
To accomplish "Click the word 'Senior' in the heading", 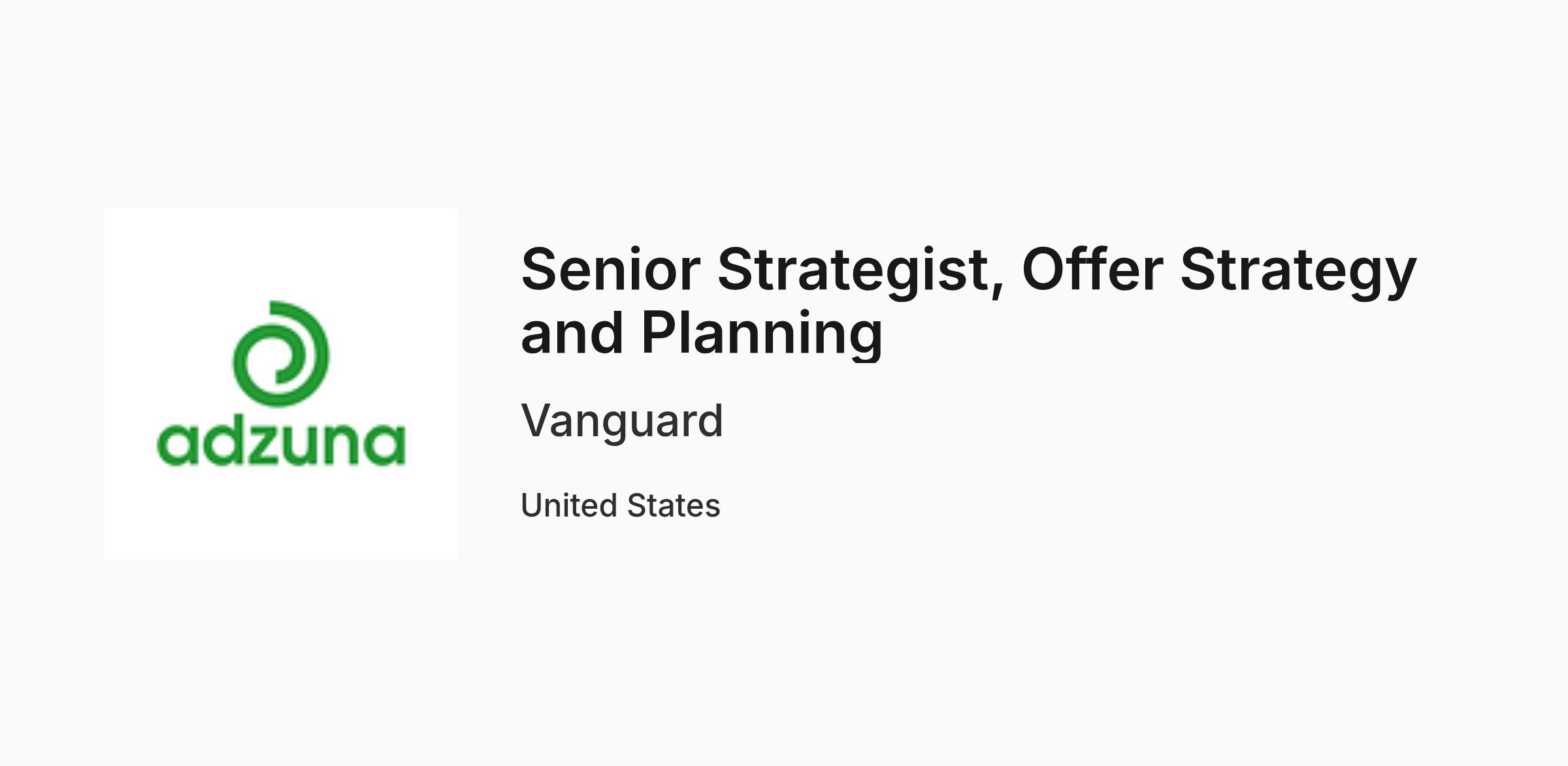I will pos(611,269).
